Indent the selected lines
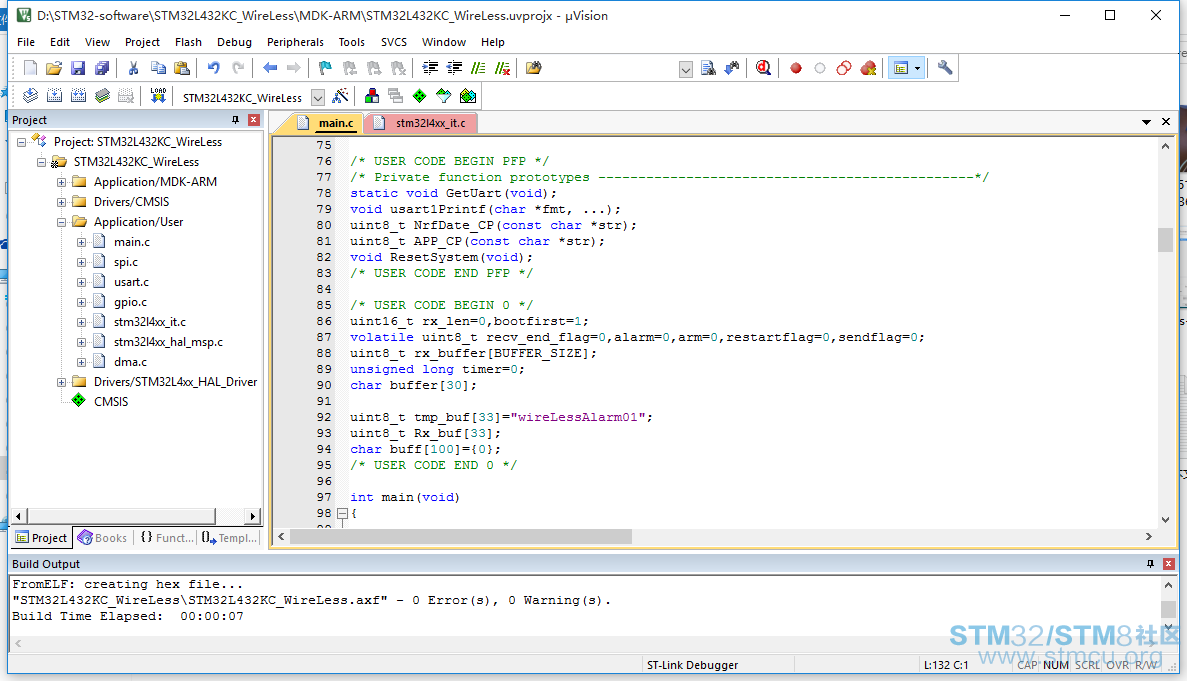Screen dimensions: 1187x681 [x=430, y=68]
